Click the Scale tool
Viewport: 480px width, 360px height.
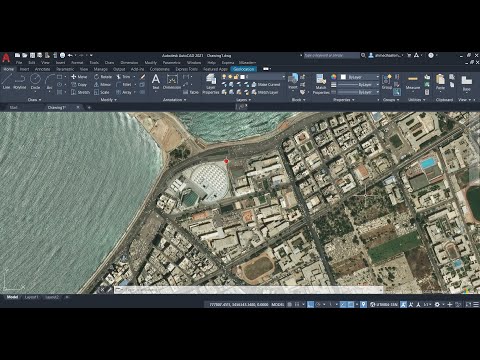[102, 92]
